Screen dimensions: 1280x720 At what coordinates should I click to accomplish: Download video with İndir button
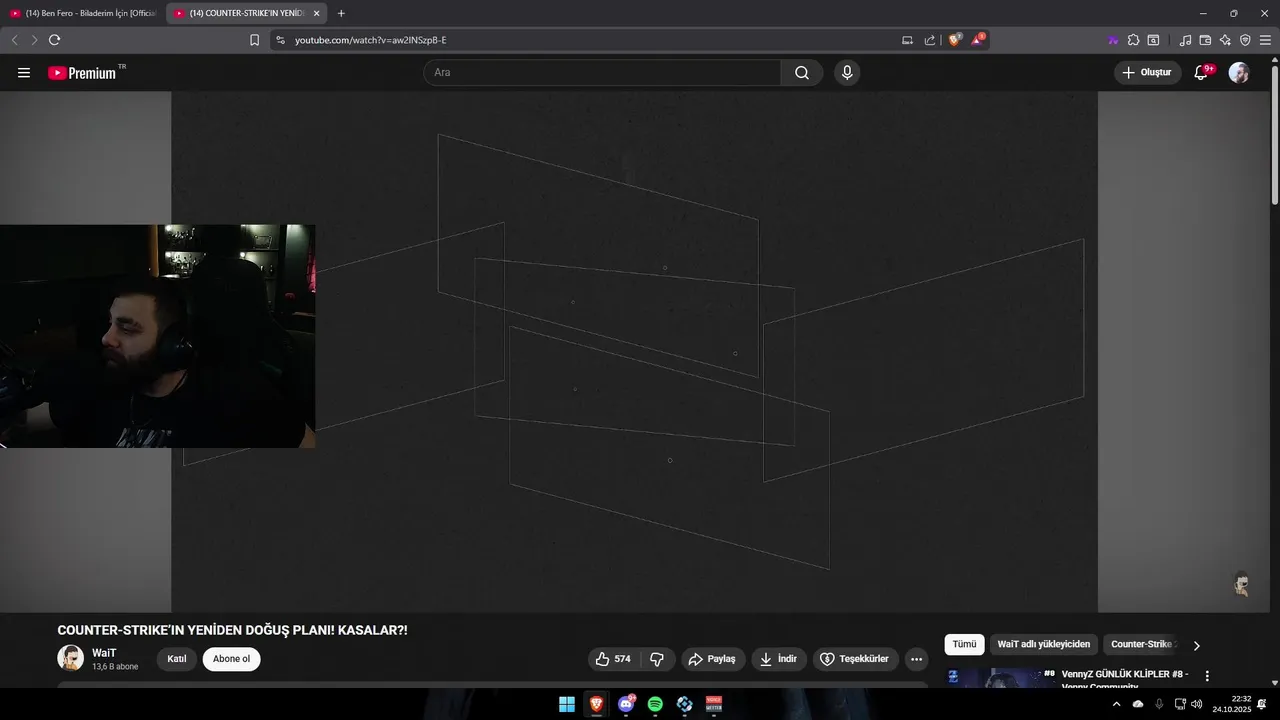point(779,659)
